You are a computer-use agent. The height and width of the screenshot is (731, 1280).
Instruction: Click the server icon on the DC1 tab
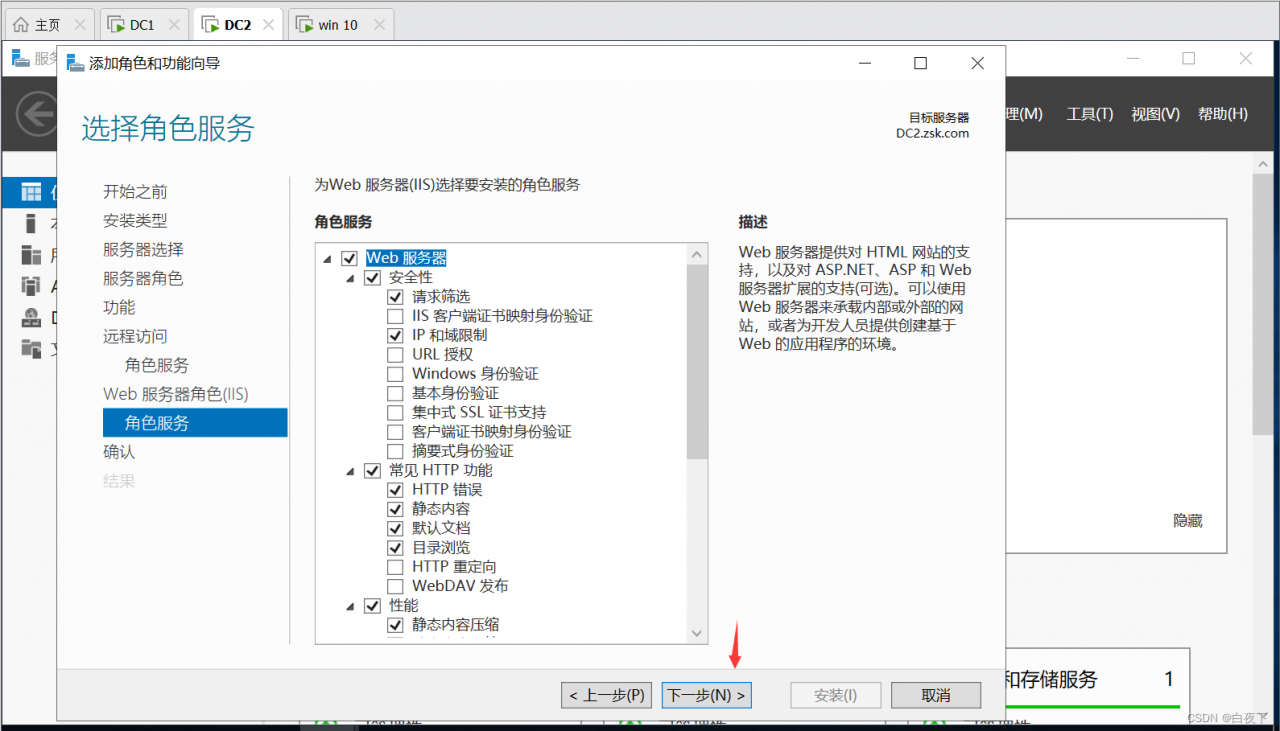116,23
